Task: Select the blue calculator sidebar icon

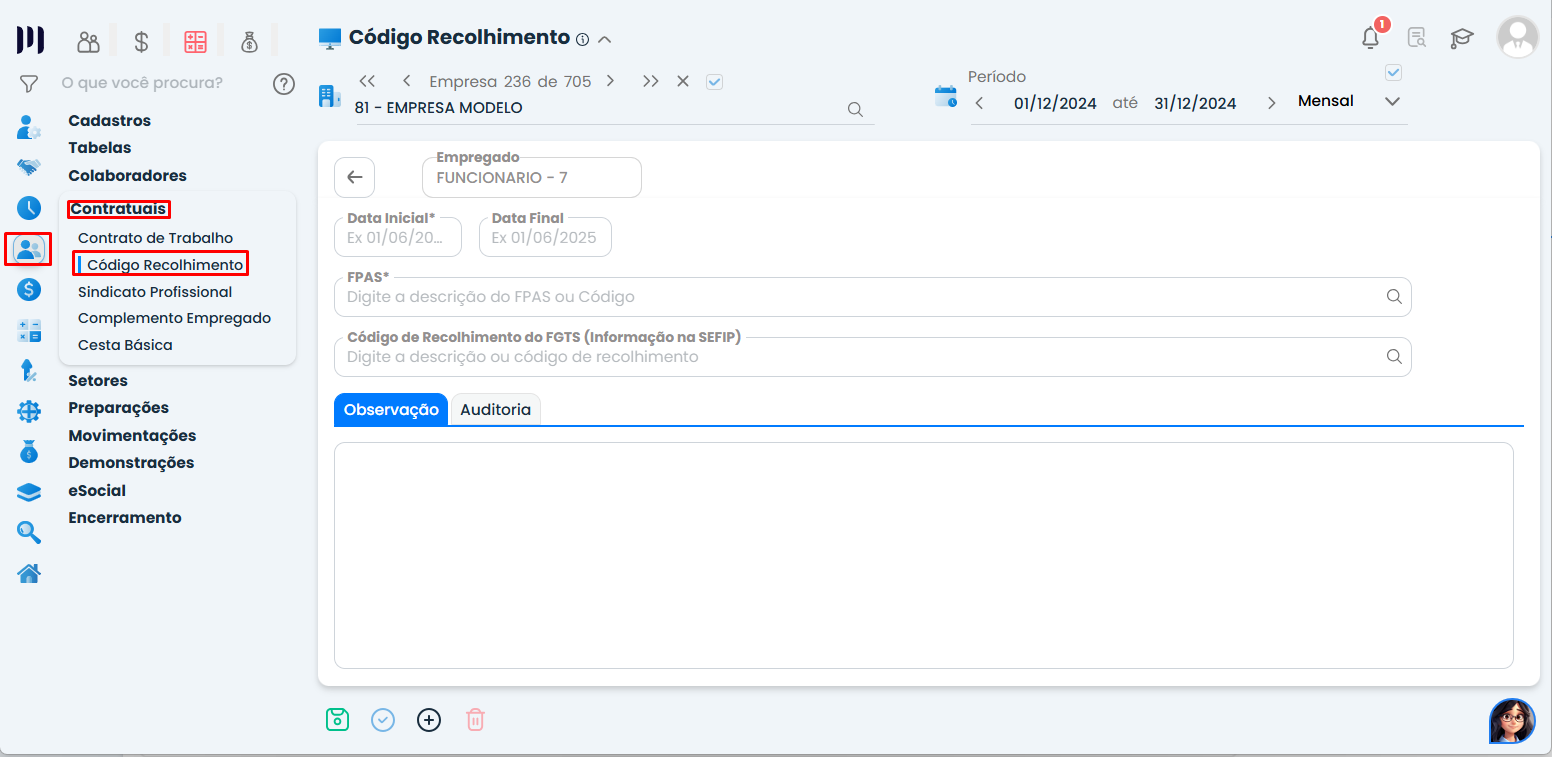Action: point(29,331)
